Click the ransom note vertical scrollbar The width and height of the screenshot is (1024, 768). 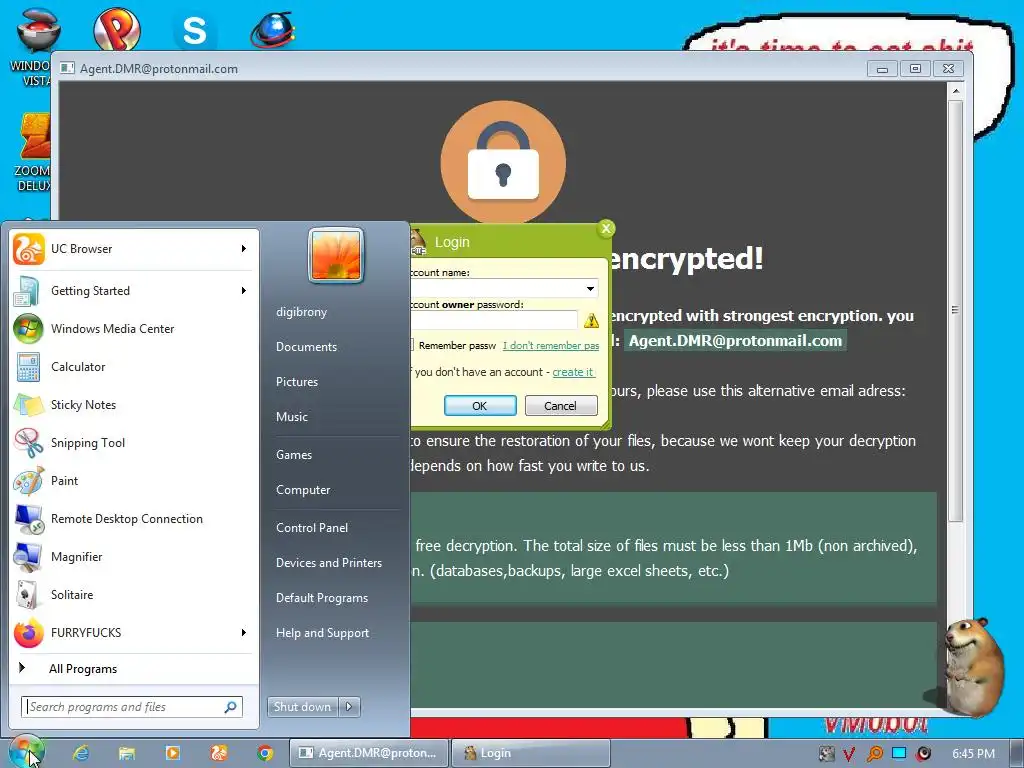pos(955,310)
